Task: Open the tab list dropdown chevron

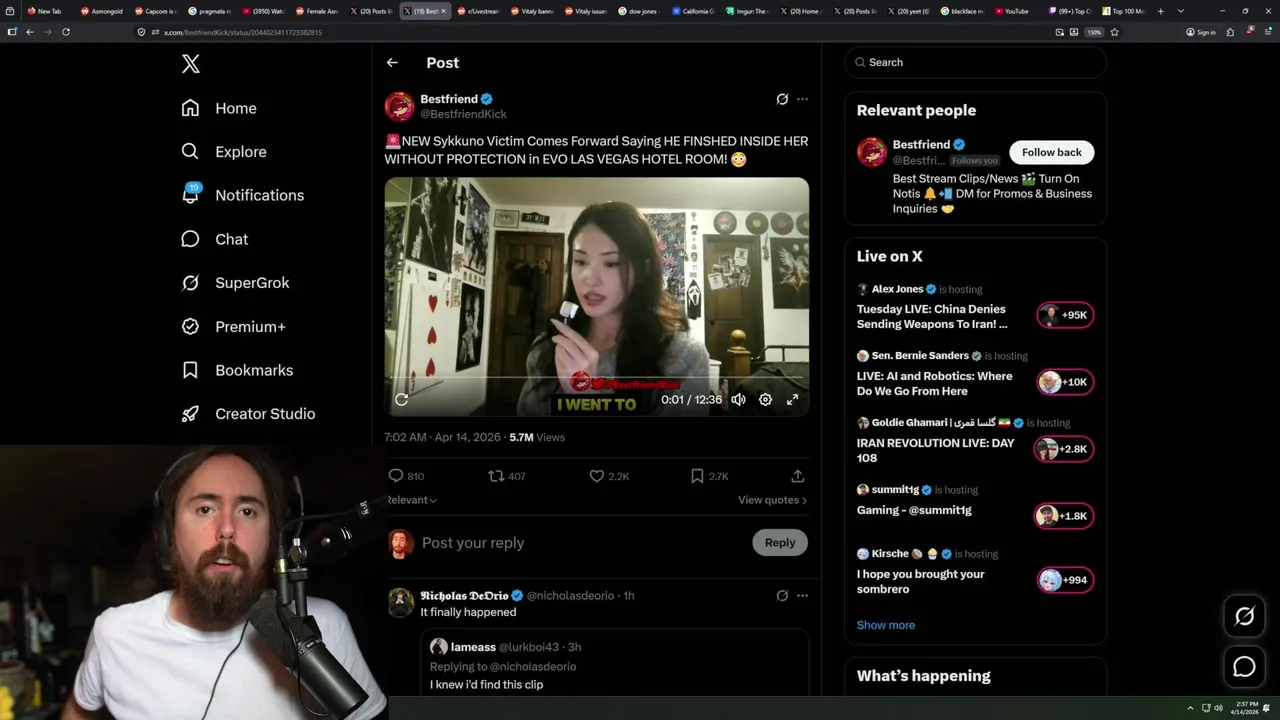Action: 1181,11
